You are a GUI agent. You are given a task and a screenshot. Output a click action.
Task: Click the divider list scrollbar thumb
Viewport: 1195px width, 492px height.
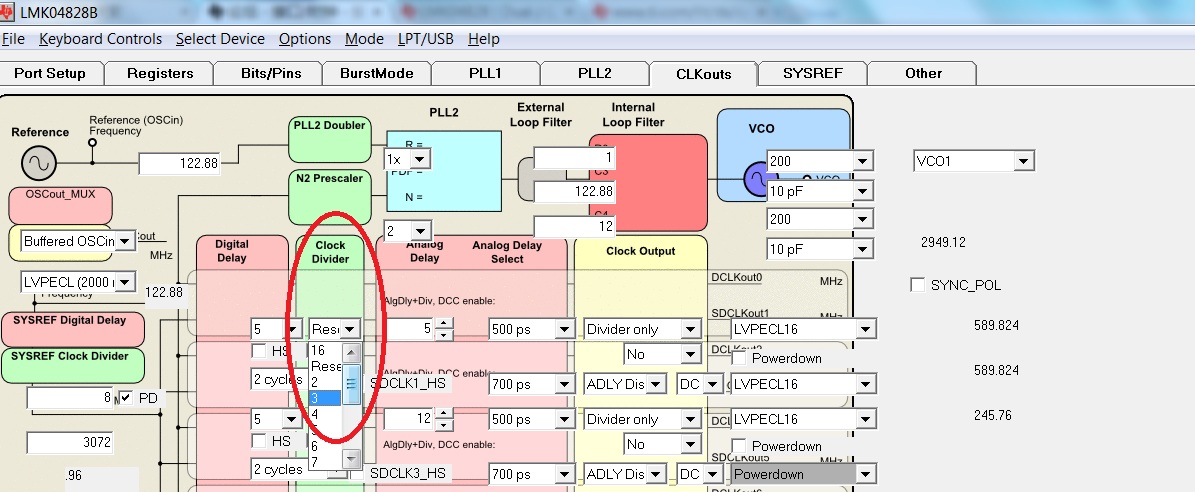(x=351, y=384)
